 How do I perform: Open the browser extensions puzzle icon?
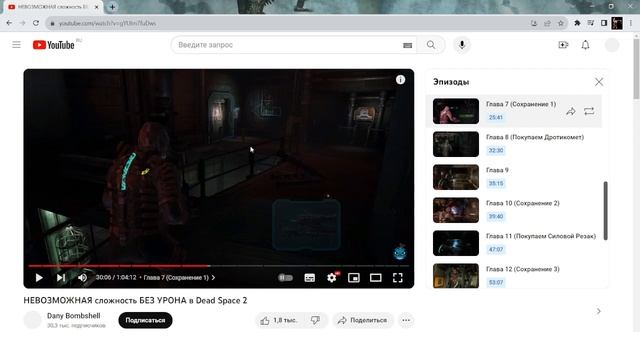point(577,23)
